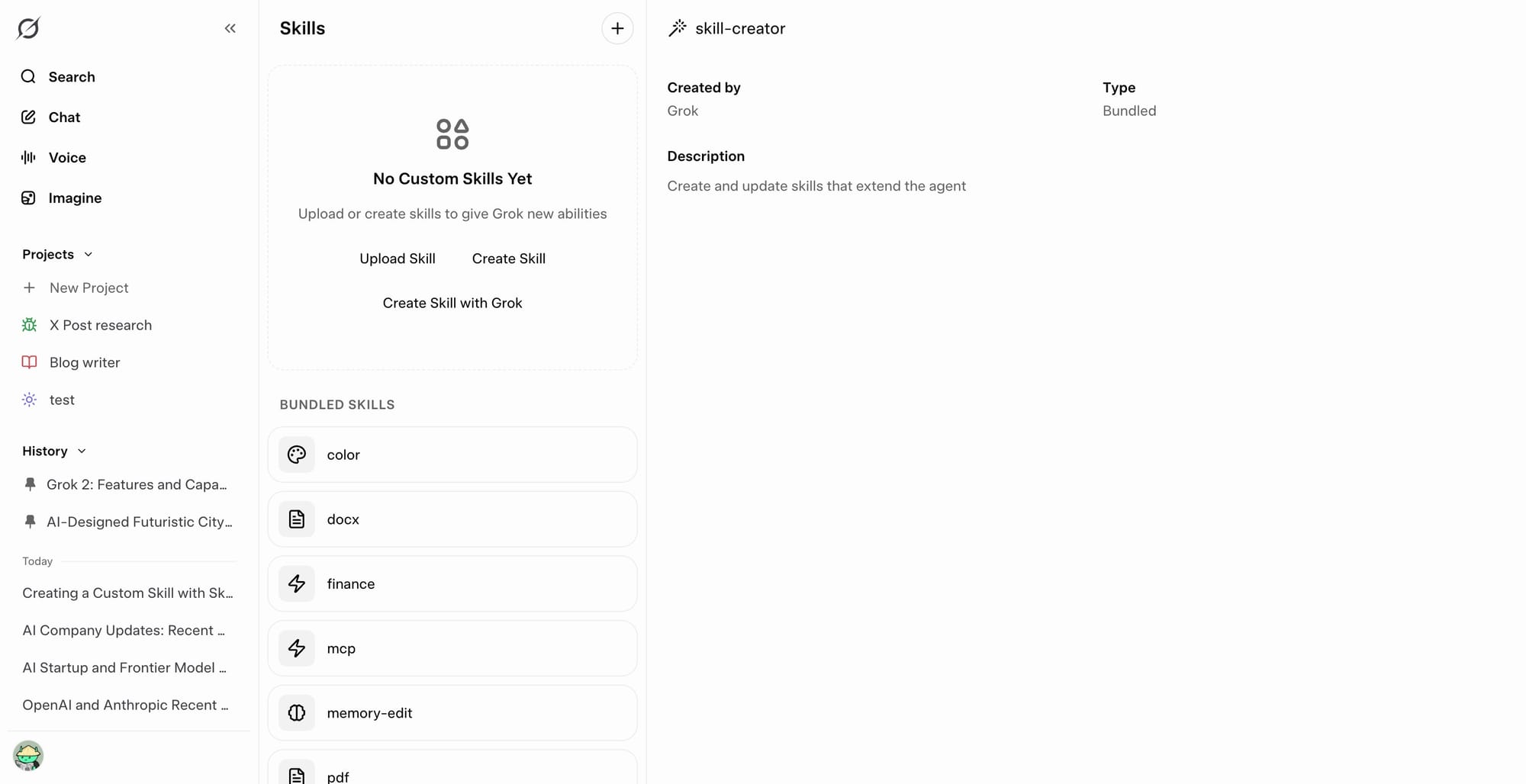The image size is (1526, 784).
Task: Click the Create Skill button
Action: click(509, 259)
